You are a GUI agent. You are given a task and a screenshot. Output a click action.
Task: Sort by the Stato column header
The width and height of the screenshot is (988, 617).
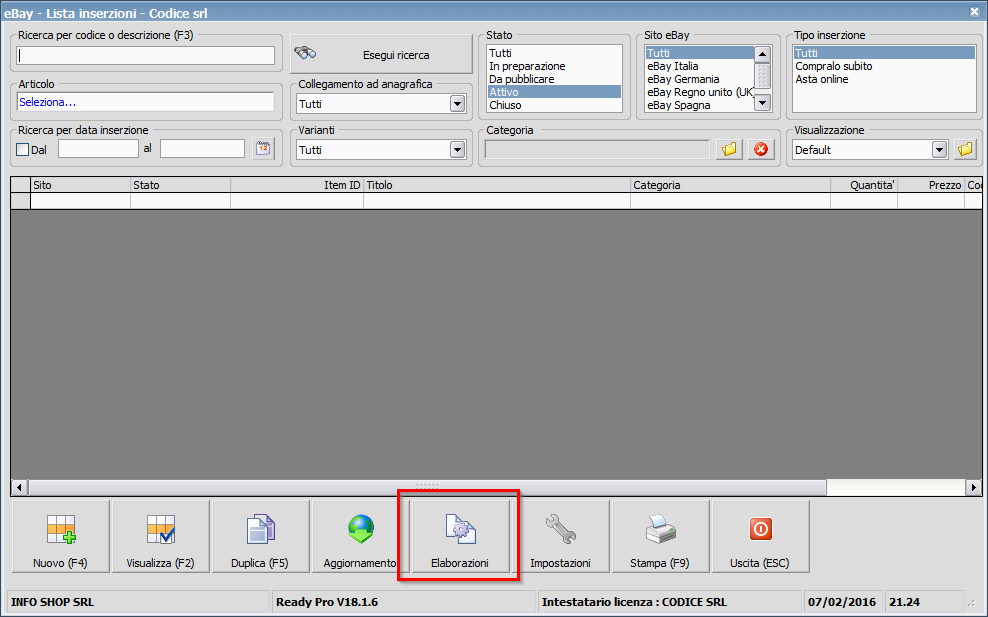pos(181,185)
